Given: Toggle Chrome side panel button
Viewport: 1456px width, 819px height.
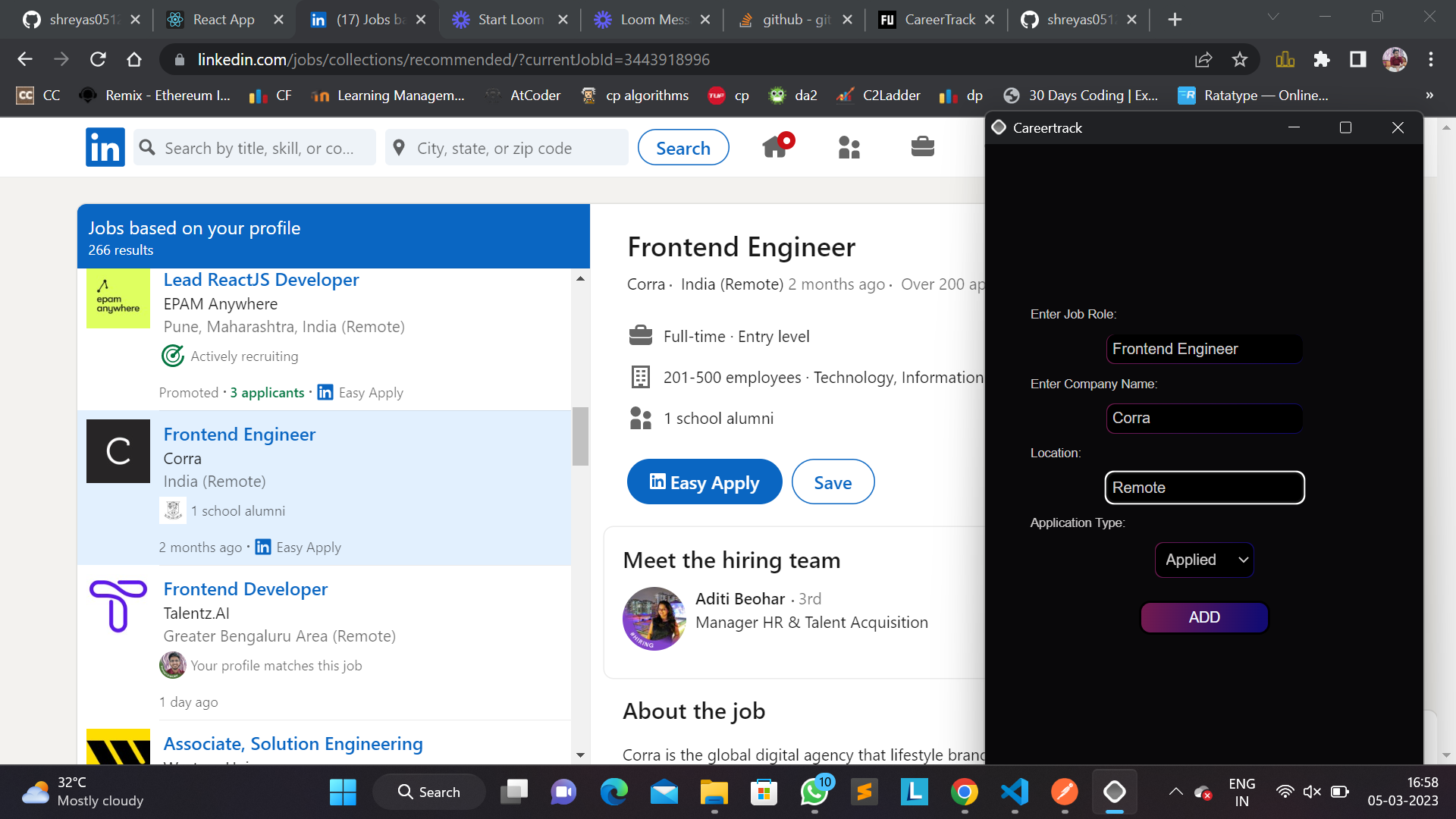Looking at the screenshot, I should click(1357, 59).
